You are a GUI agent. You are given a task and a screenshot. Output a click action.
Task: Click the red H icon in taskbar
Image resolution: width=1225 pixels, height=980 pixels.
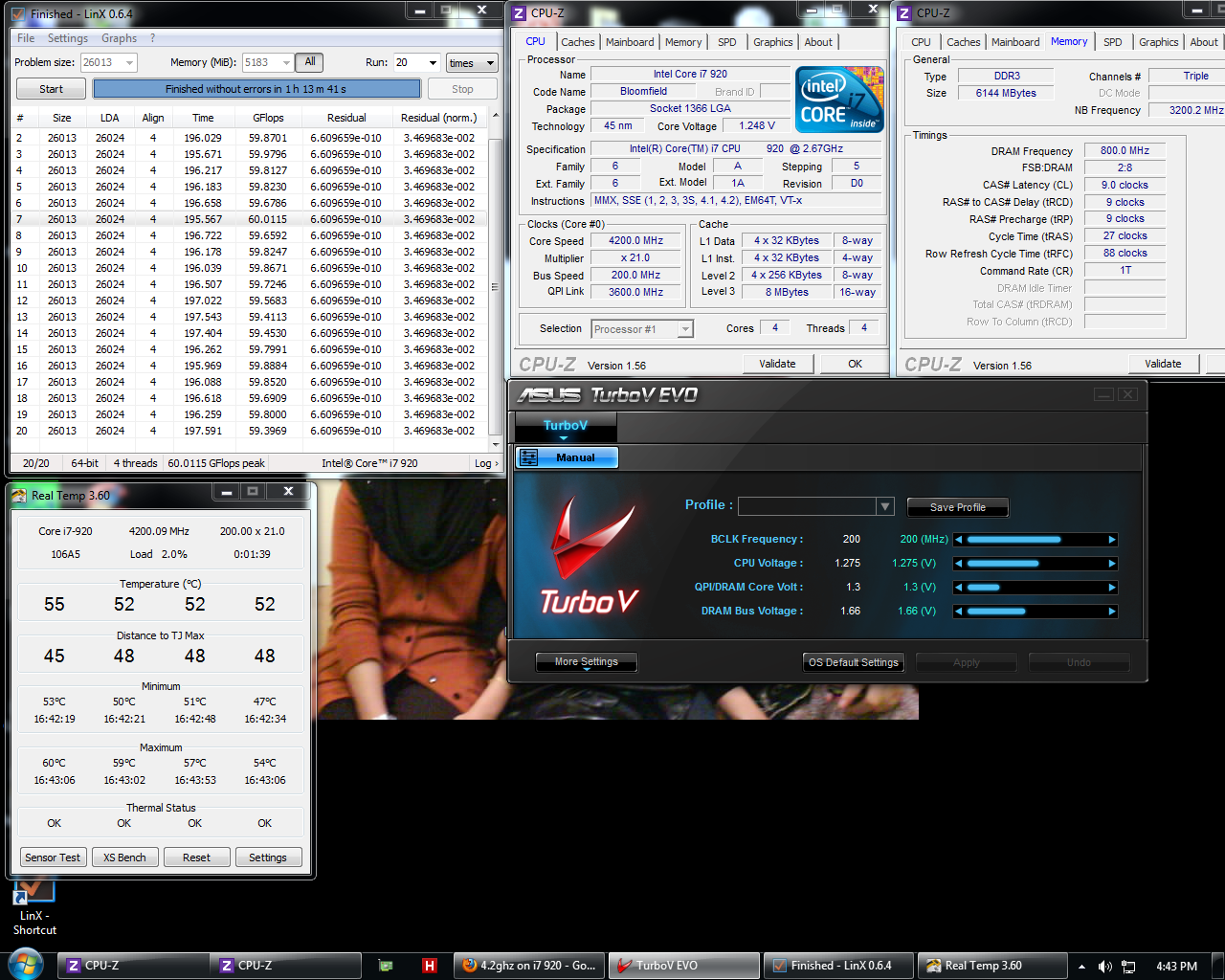click(430, 966)
